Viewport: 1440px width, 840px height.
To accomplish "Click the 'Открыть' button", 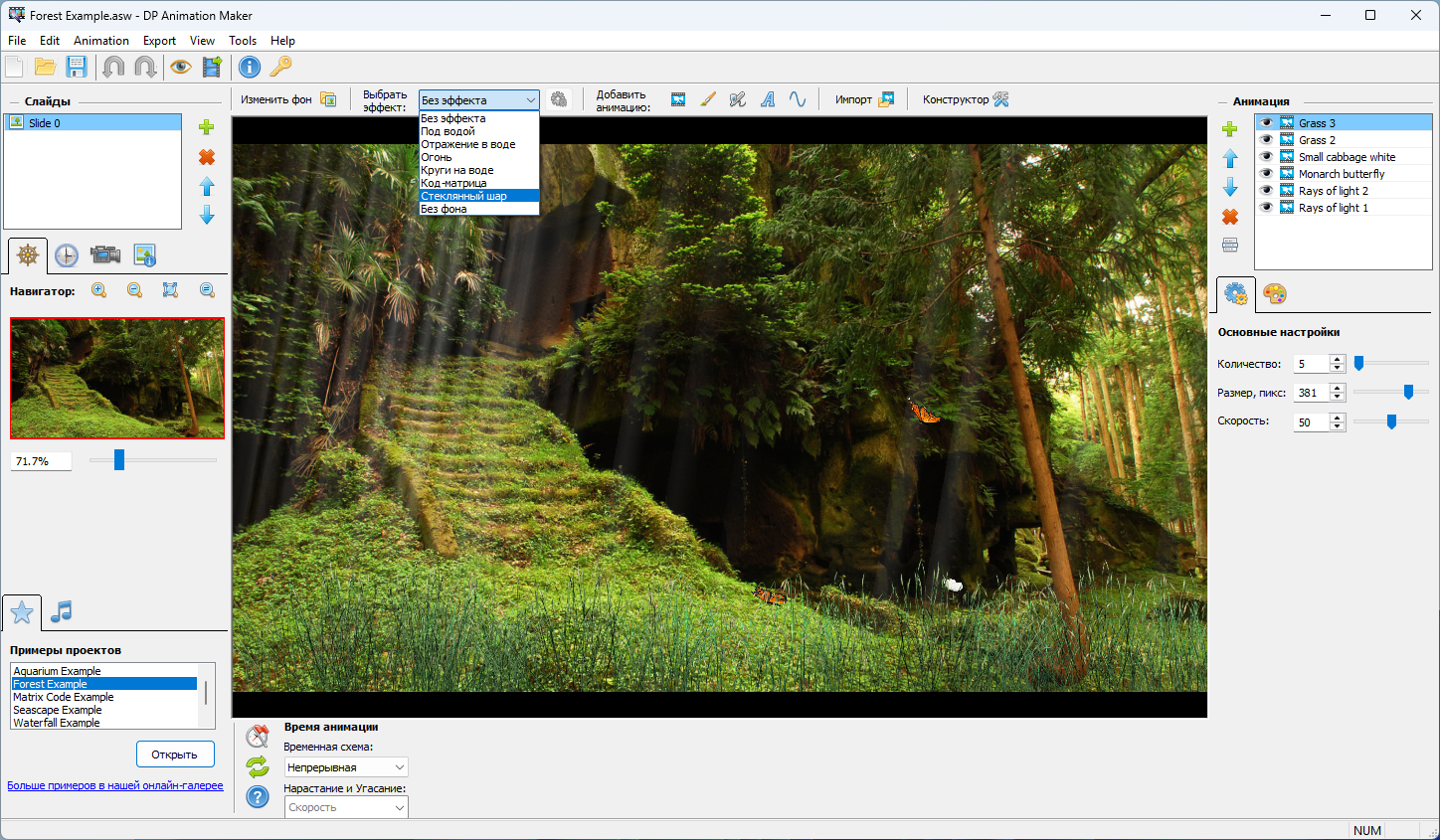I will [x=175, y=755].
